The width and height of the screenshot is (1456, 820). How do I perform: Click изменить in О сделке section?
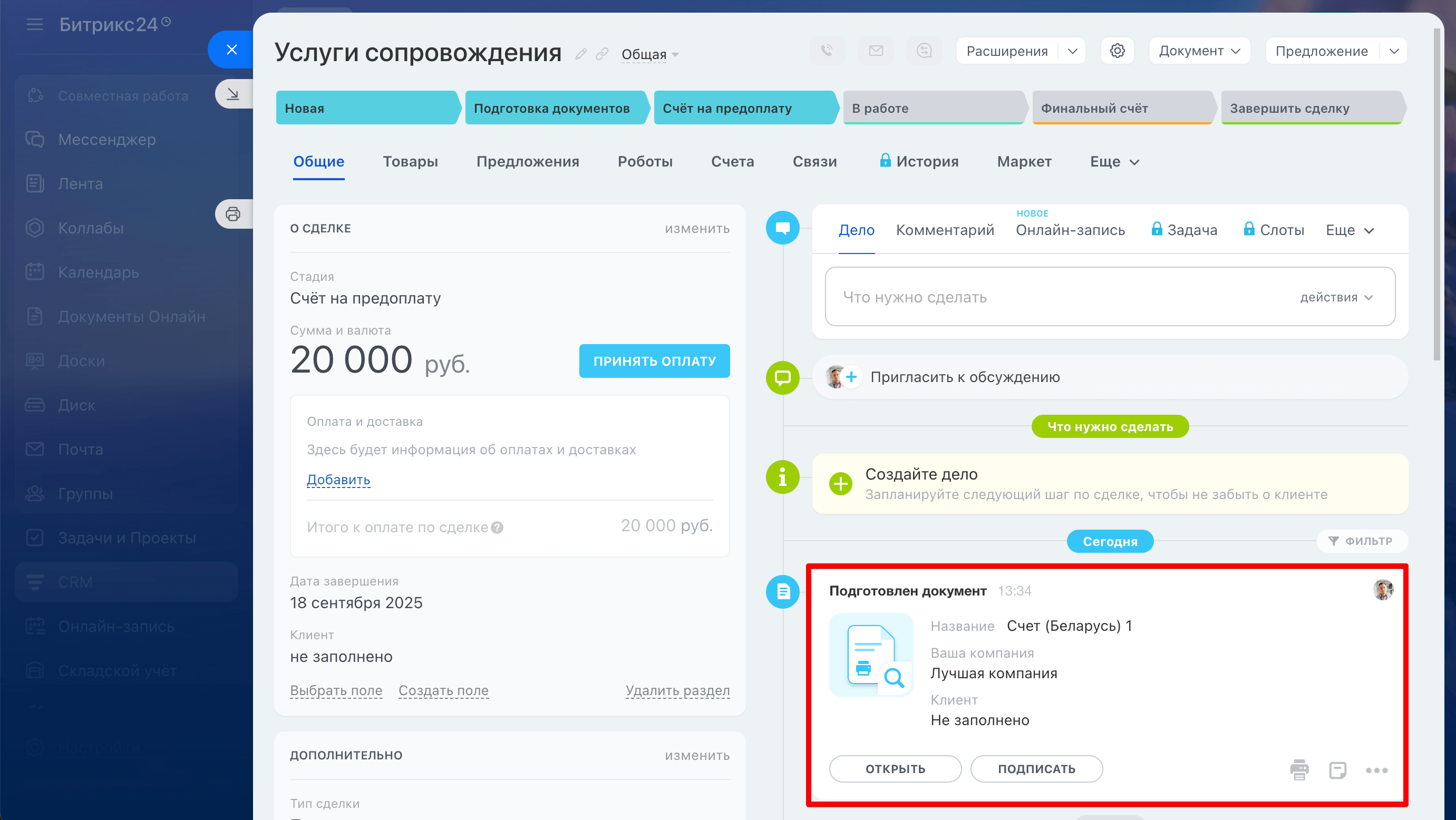click(x=697, y=228)
